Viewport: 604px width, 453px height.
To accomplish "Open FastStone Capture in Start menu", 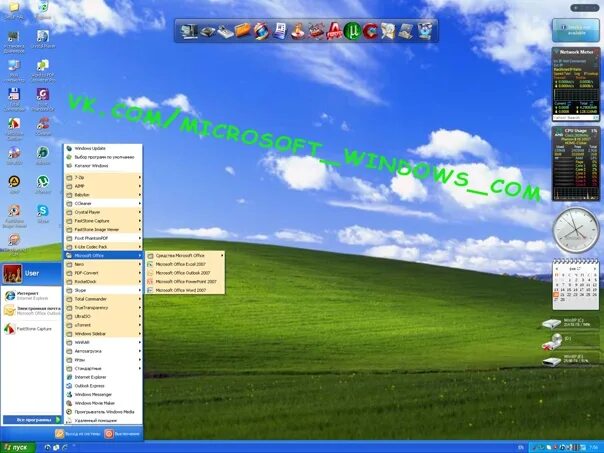I will [32, 329].
